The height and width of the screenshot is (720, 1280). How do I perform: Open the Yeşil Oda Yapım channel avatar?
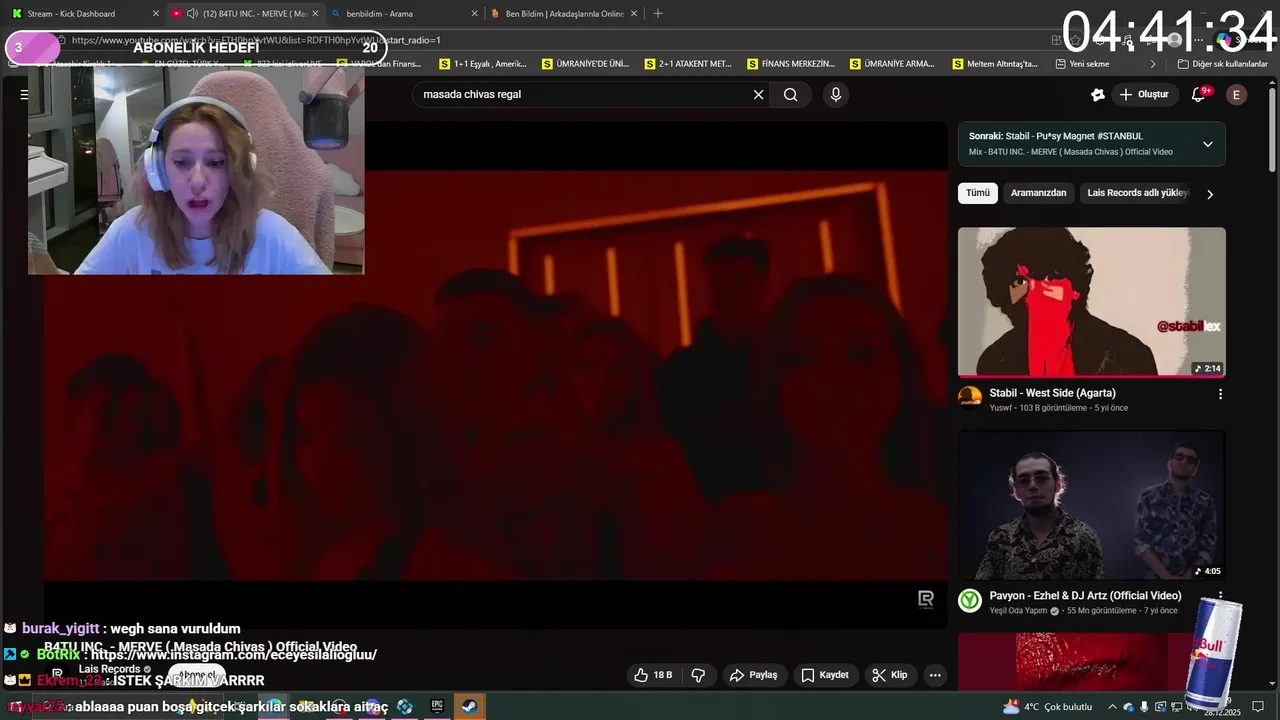pos(970,600)
